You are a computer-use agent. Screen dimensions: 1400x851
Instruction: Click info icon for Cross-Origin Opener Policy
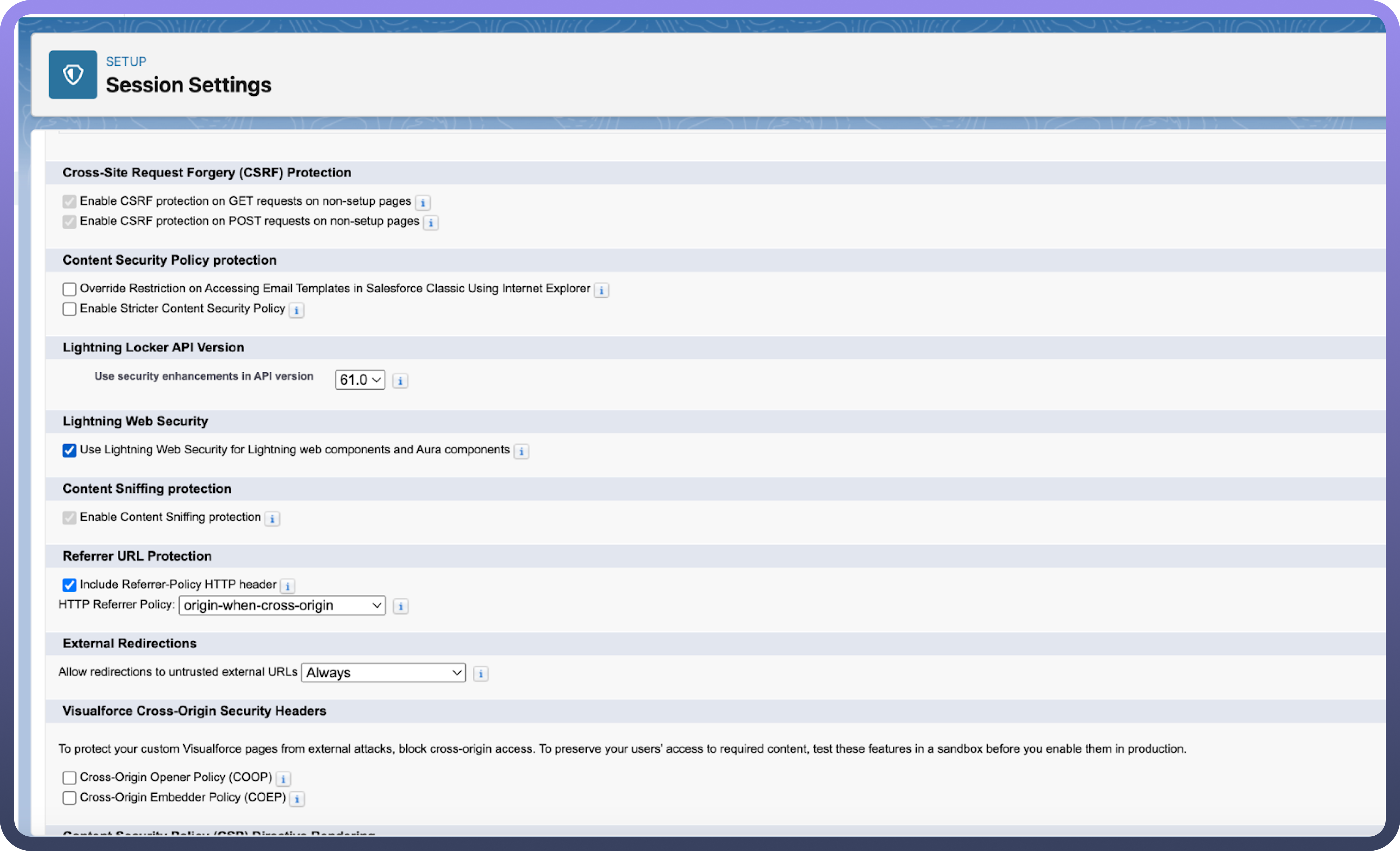coord(283,778)
